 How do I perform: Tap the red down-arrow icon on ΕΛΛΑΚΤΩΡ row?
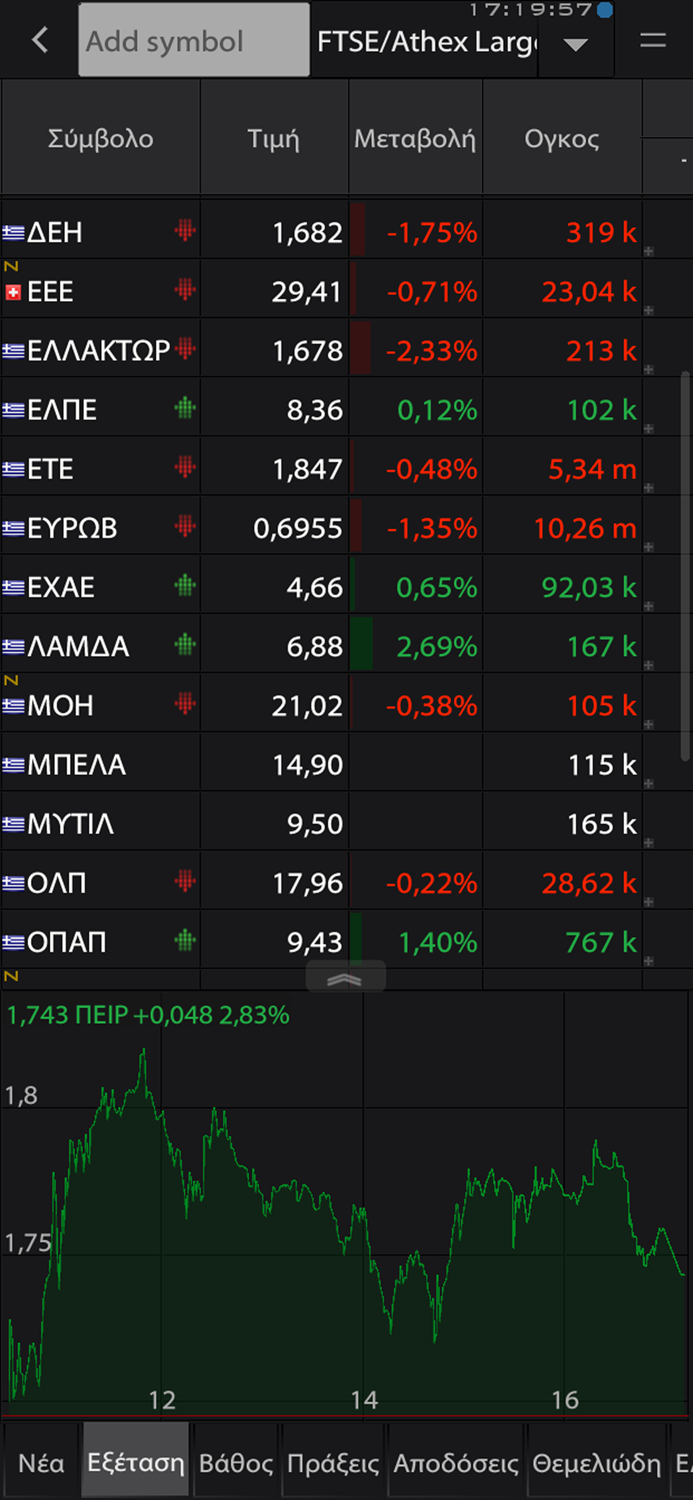point(185,346)
